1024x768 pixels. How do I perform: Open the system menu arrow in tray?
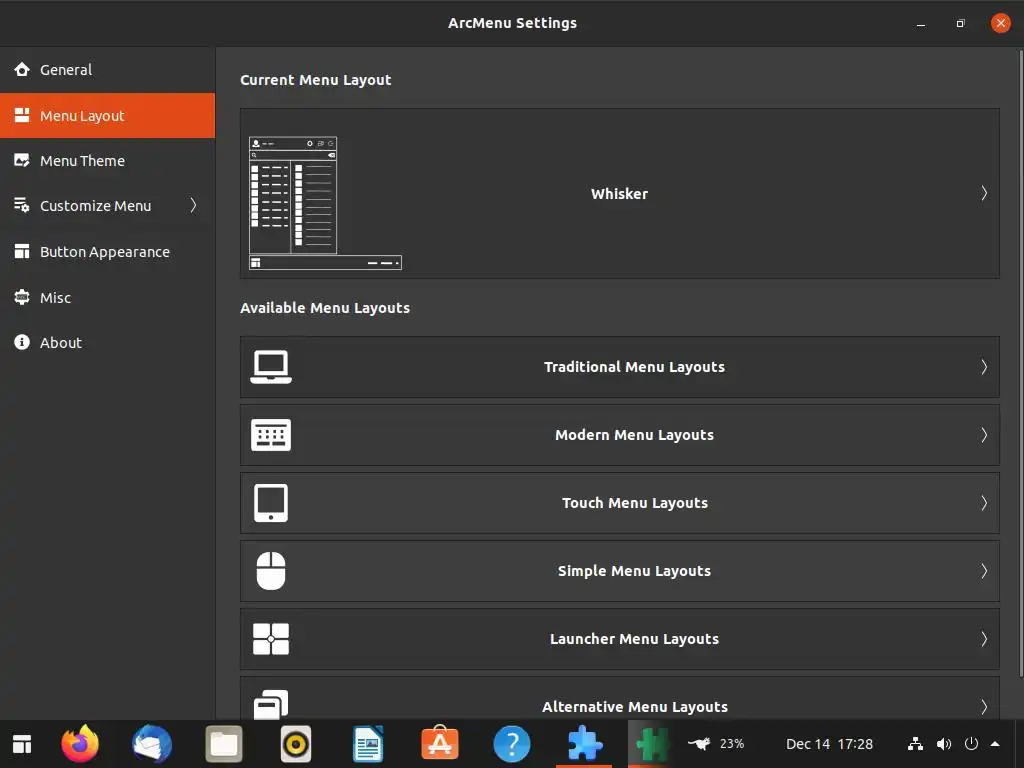(x=995, y=743)
